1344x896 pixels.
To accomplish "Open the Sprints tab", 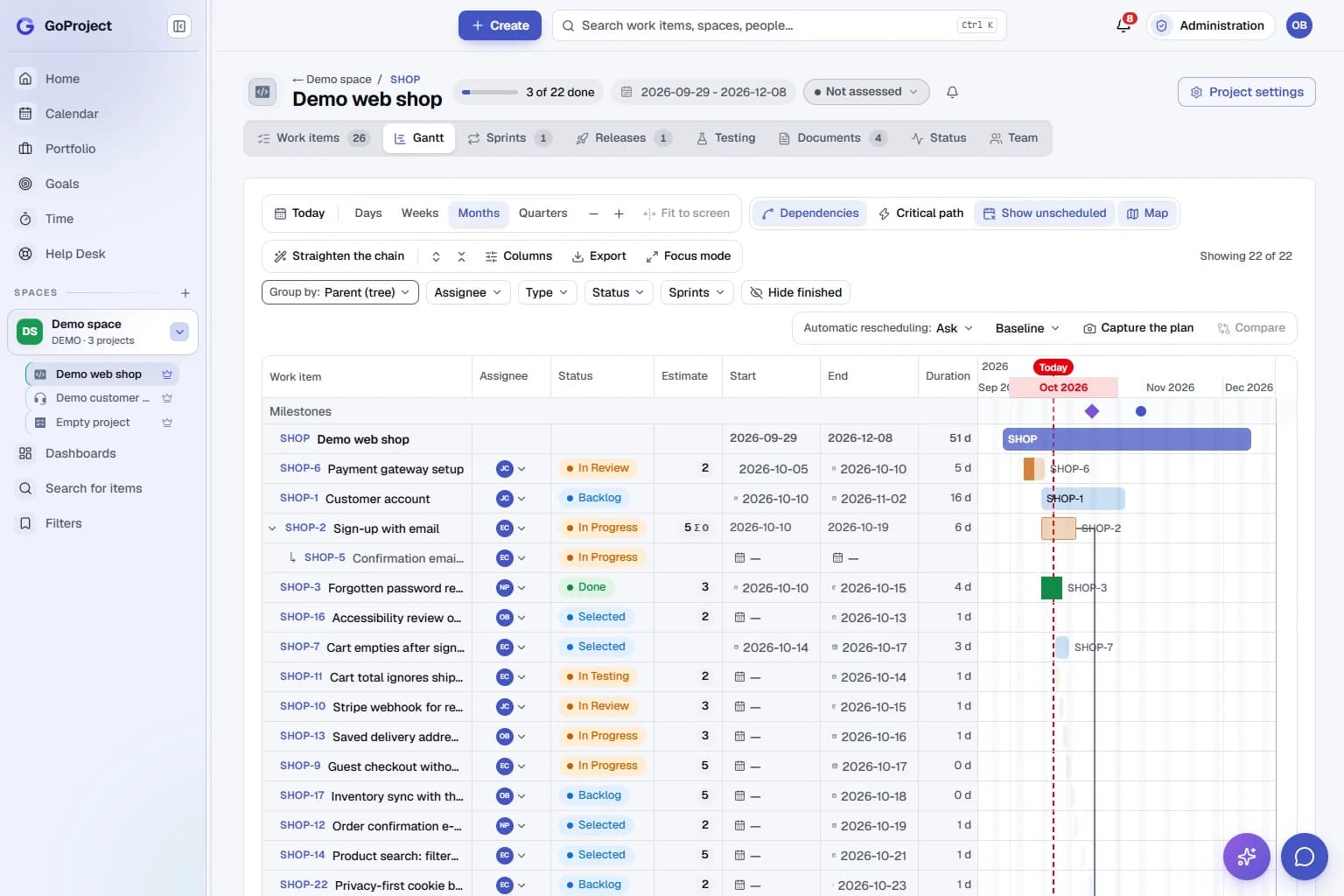I will [508, 138].
